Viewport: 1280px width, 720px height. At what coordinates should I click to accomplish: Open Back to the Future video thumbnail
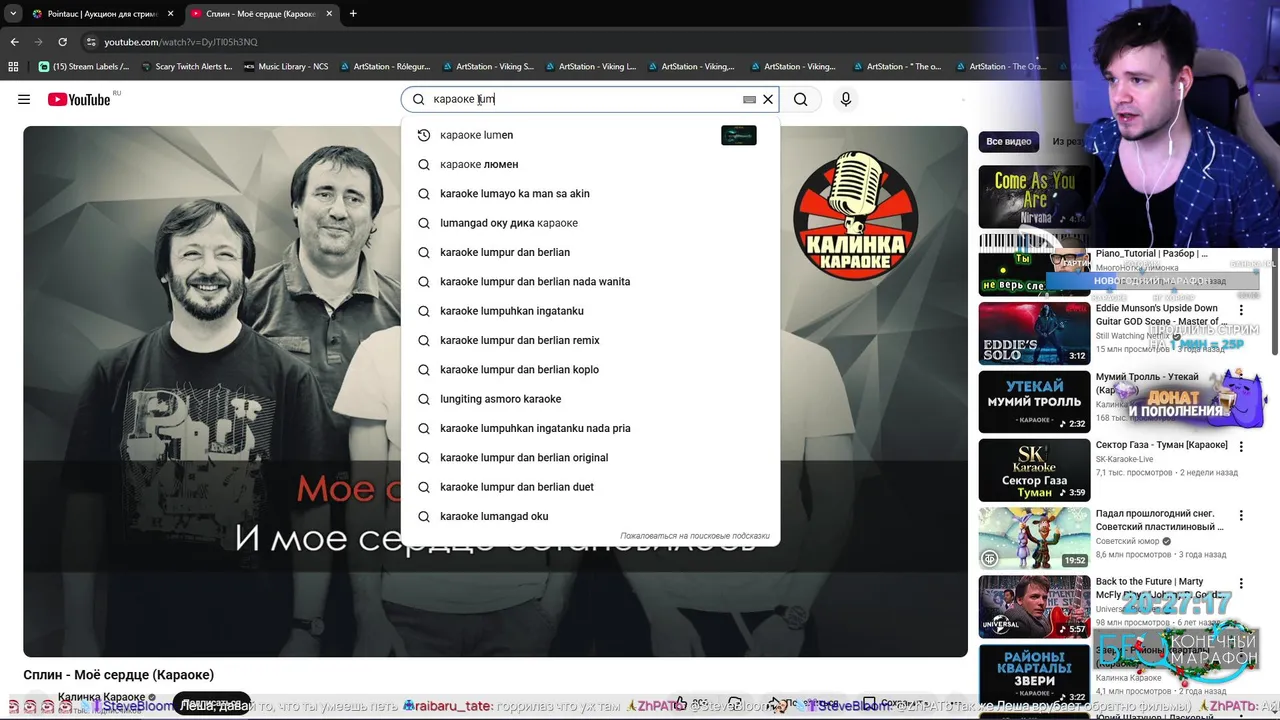pos(1034,606)
